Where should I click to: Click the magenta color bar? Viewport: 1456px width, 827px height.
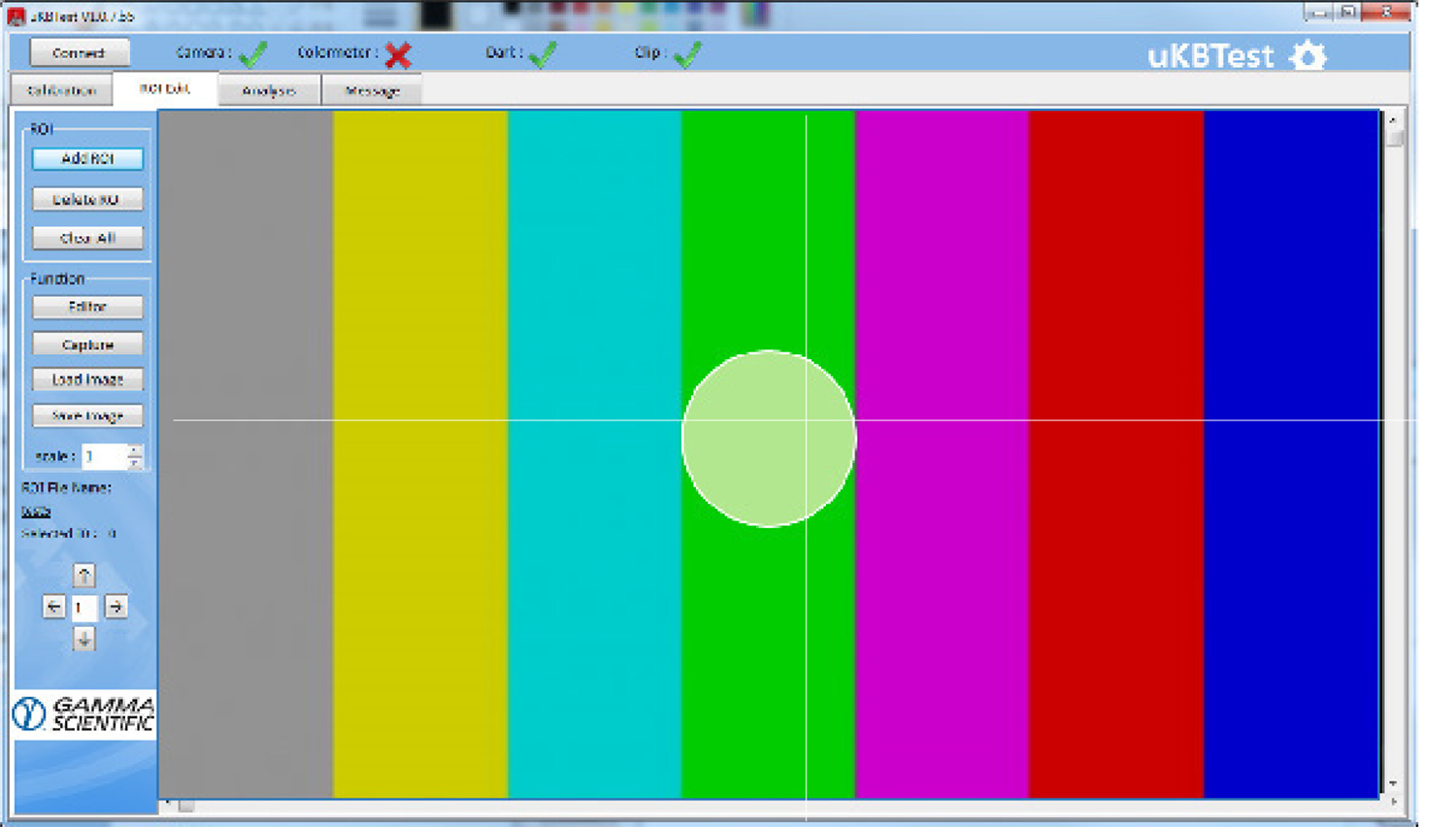click(x=942, y=454)
